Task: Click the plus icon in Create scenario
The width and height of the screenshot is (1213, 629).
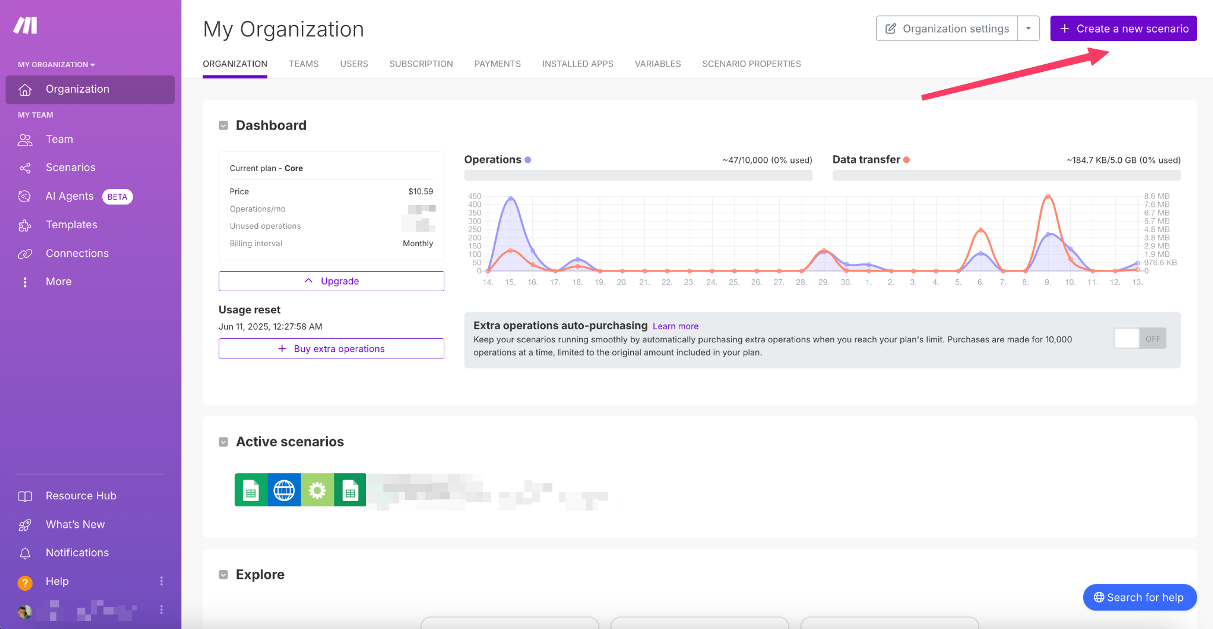Action: tap(1064, 29)
